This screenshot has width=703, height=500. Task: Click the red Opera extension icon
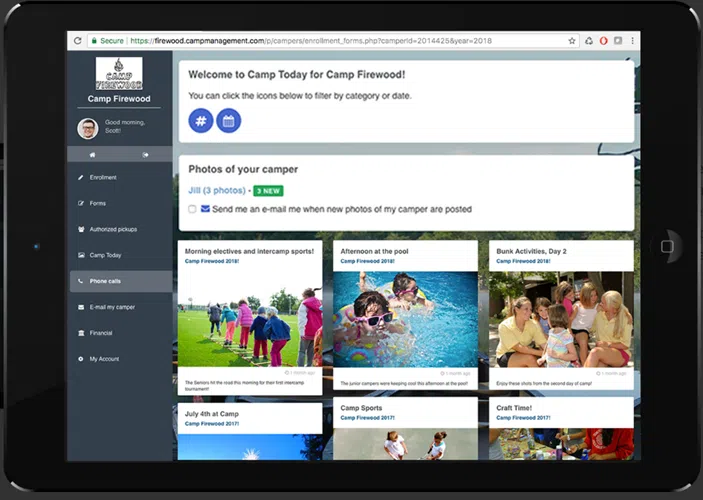point(603,41)
